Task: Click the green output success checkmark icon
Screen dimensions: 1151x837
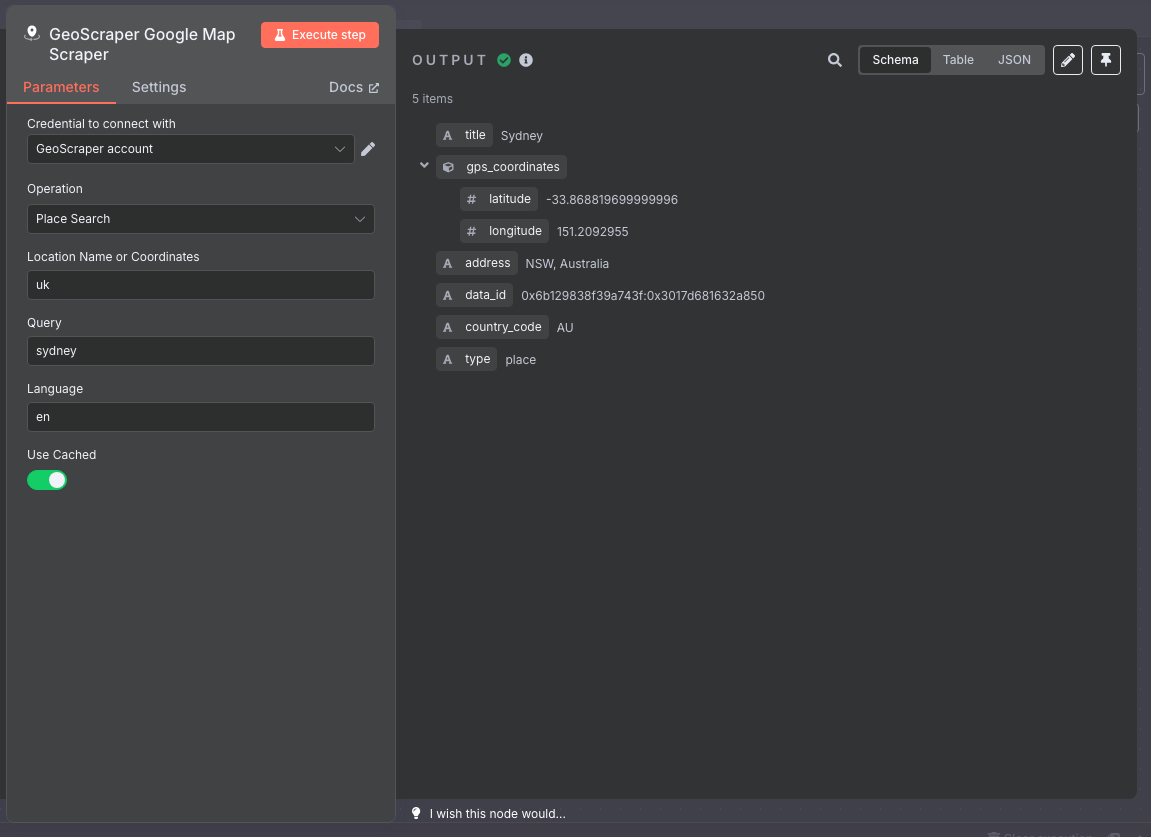Action: (504, 60)
